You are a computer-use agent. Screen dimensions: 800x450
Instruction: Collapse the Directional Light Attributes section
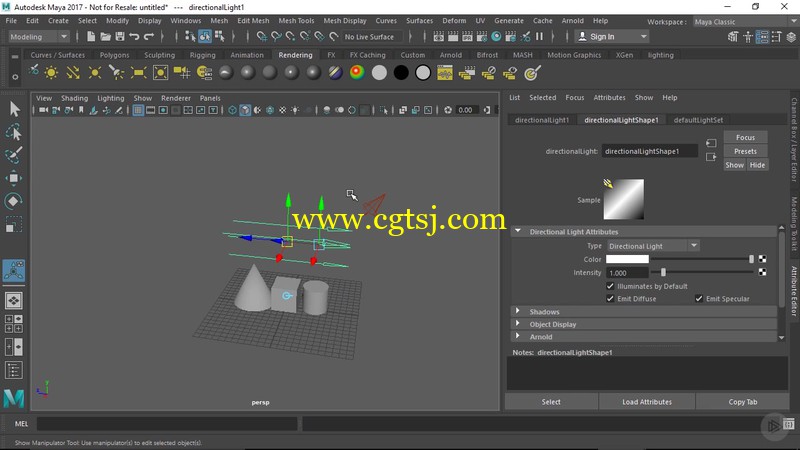click(x=518, y=231)
